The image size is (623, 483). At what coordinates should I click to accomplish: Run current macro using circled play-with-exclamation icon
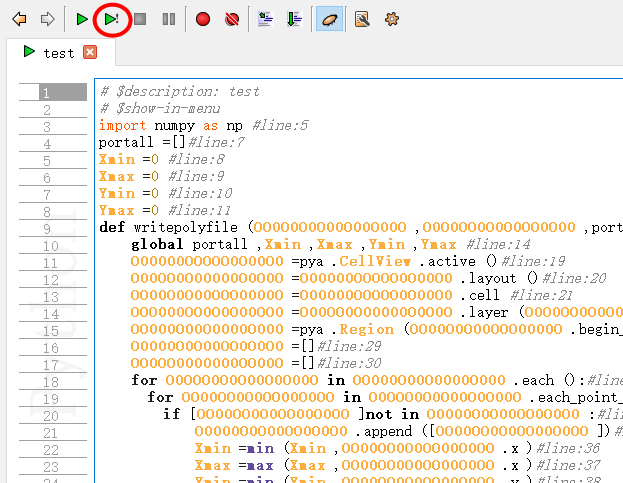[x=112, y=19]
